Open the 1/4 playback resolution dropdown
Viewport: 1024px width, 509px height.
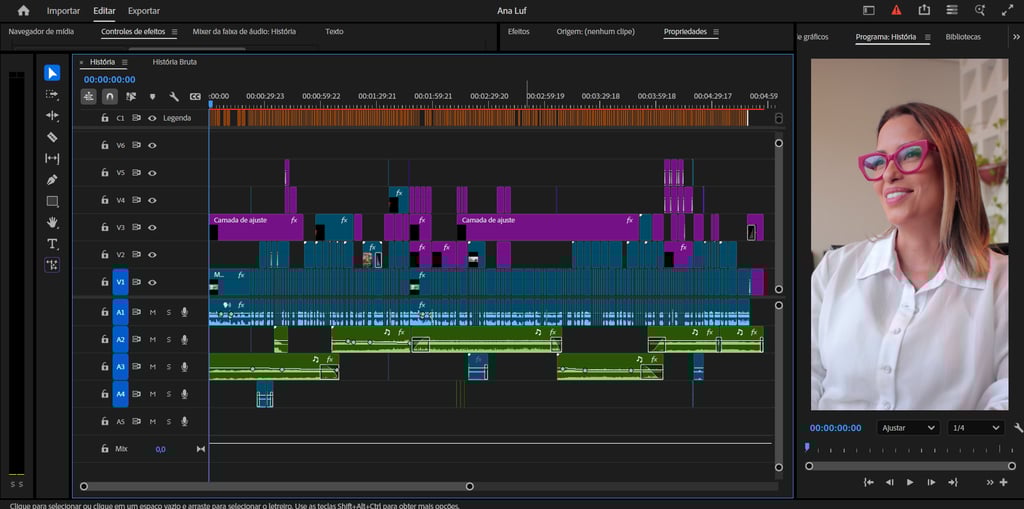click(x=975, y=428)
